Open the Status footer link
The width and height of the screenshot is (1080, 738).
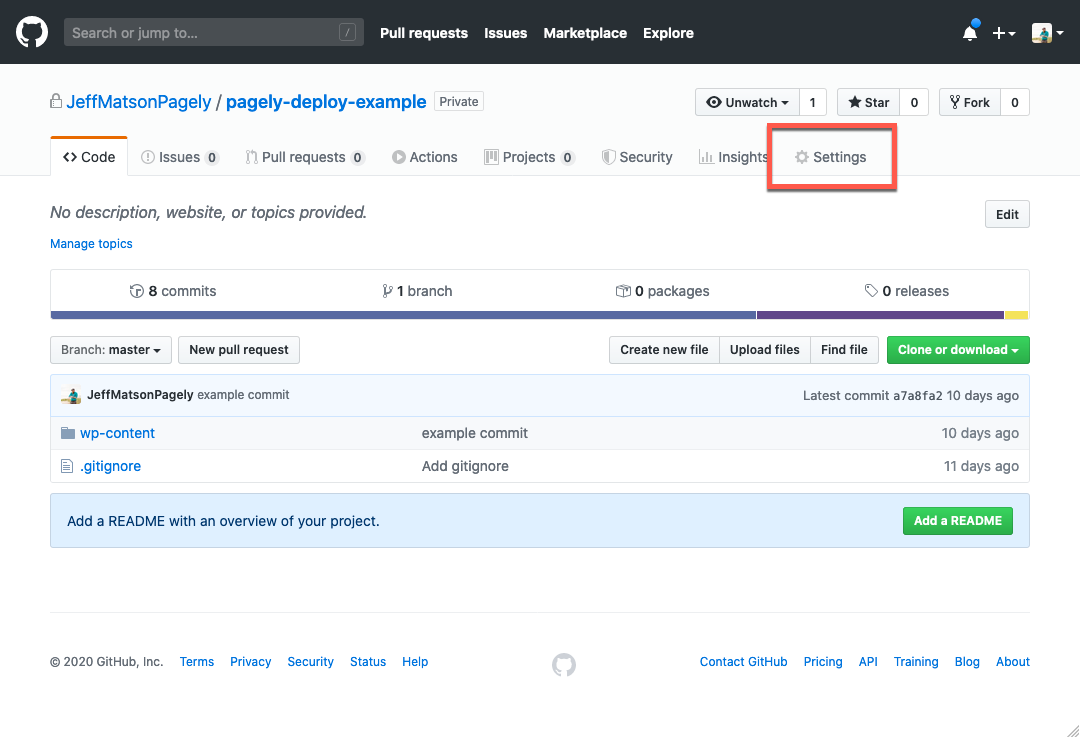coord(368,662)
